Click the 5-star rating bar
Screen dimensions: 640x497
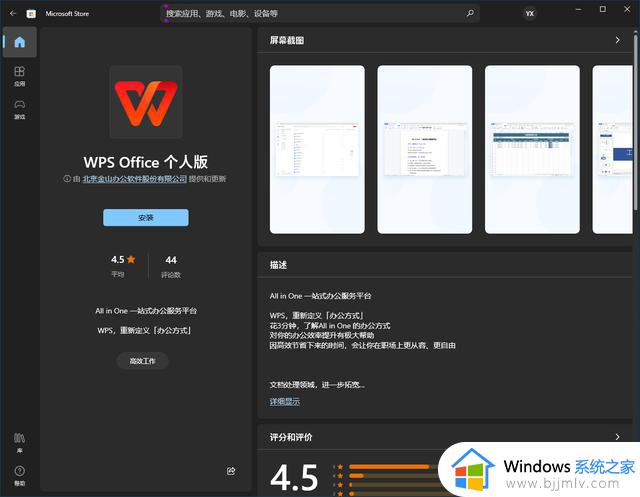394,466
